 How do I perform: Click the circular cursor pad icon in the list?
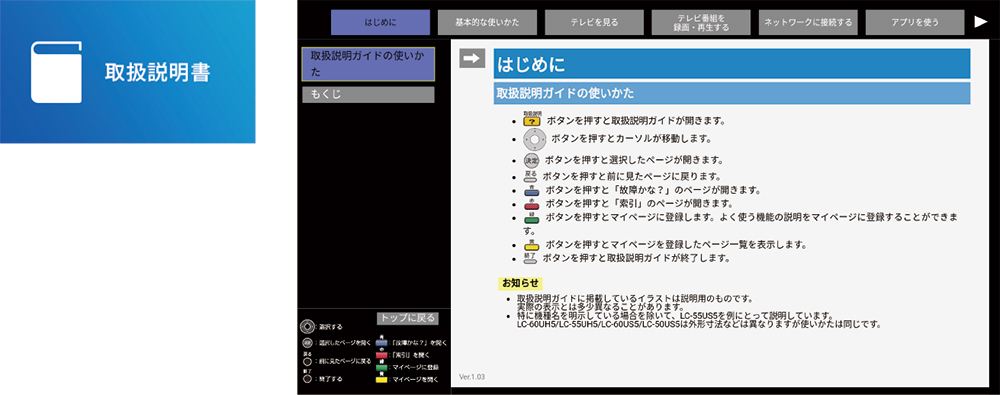tap(535, 138)
